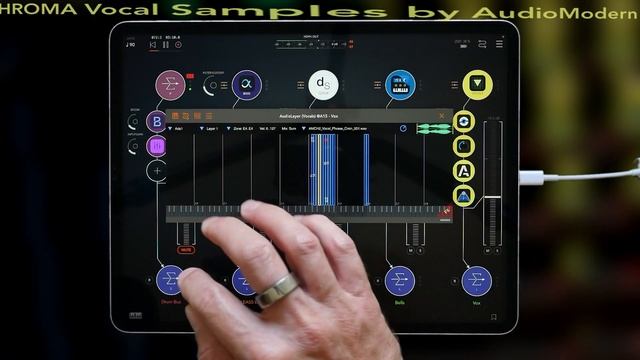Viewport: 640px width, 360px height.
Task: Pause playback in the AUM transport
Action: [x=166, y=45]
